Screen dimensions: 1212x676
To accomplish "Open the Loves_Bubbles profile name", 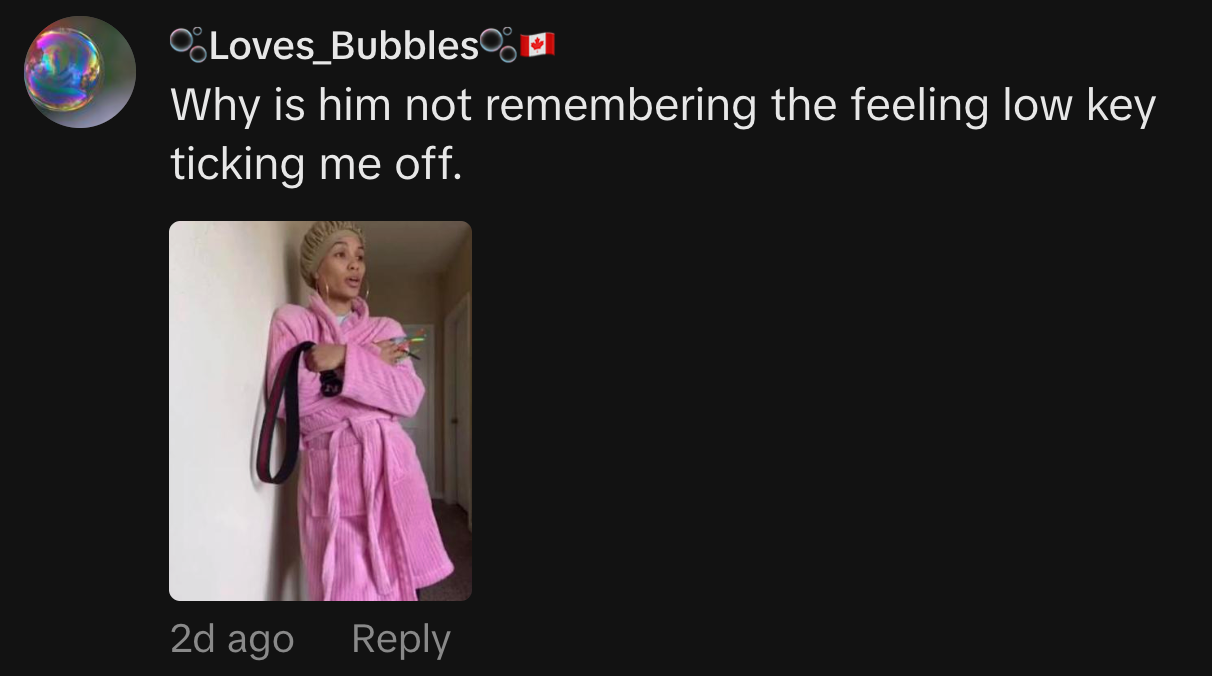I will pos(343,46).
